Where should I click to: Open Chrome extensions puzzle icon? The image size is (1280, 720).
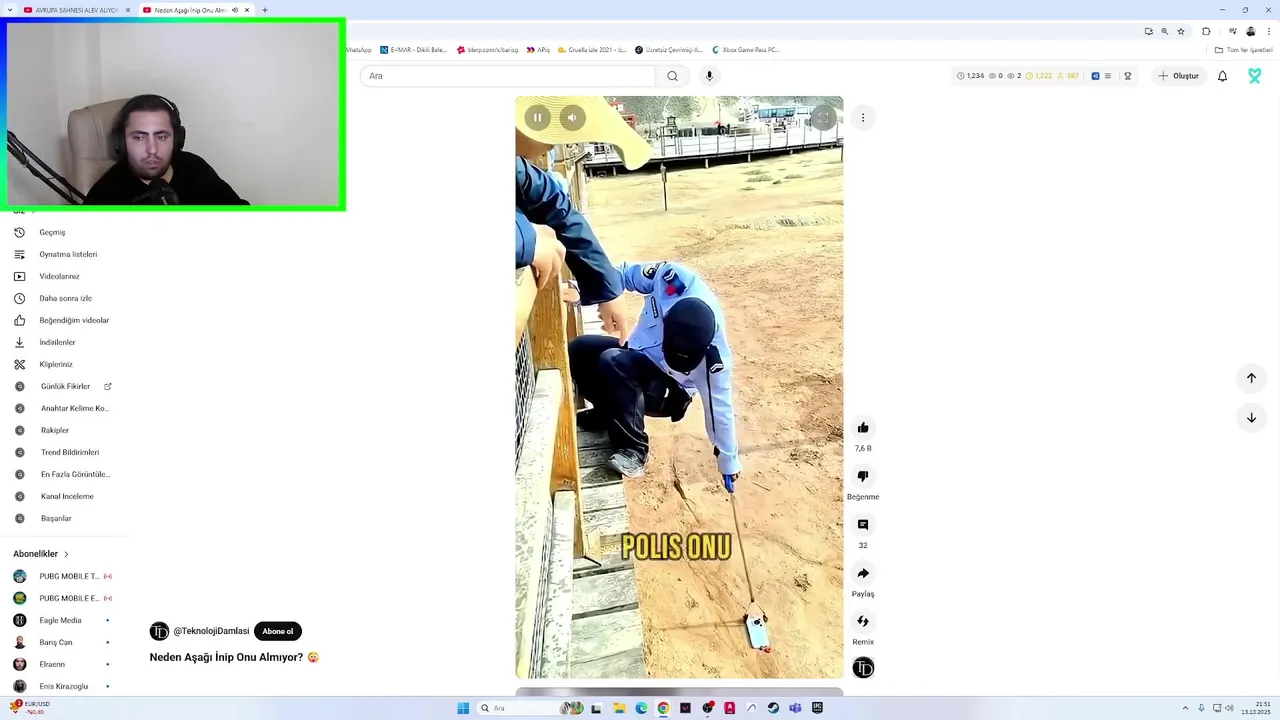coord(1206,31)
